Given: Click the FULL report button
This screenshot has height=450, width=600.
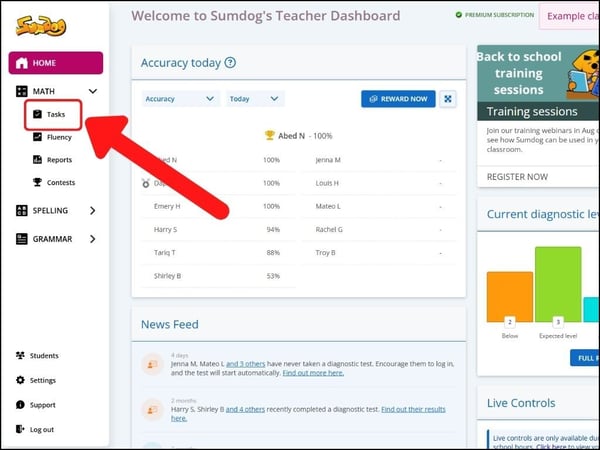Looking at the screenshot, I should (x=585, y=358).
